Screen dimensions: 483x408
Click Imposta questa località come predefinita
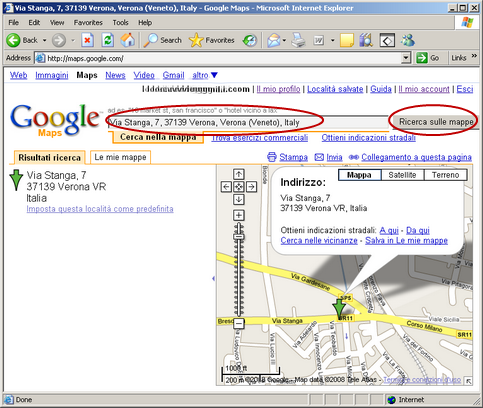tap(100, 209)
